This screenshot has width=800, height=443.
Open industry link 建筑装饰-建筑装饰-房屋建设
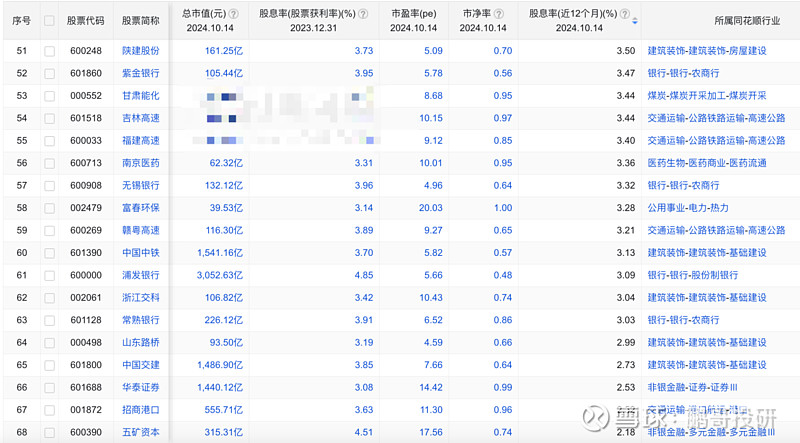point(707,51)
